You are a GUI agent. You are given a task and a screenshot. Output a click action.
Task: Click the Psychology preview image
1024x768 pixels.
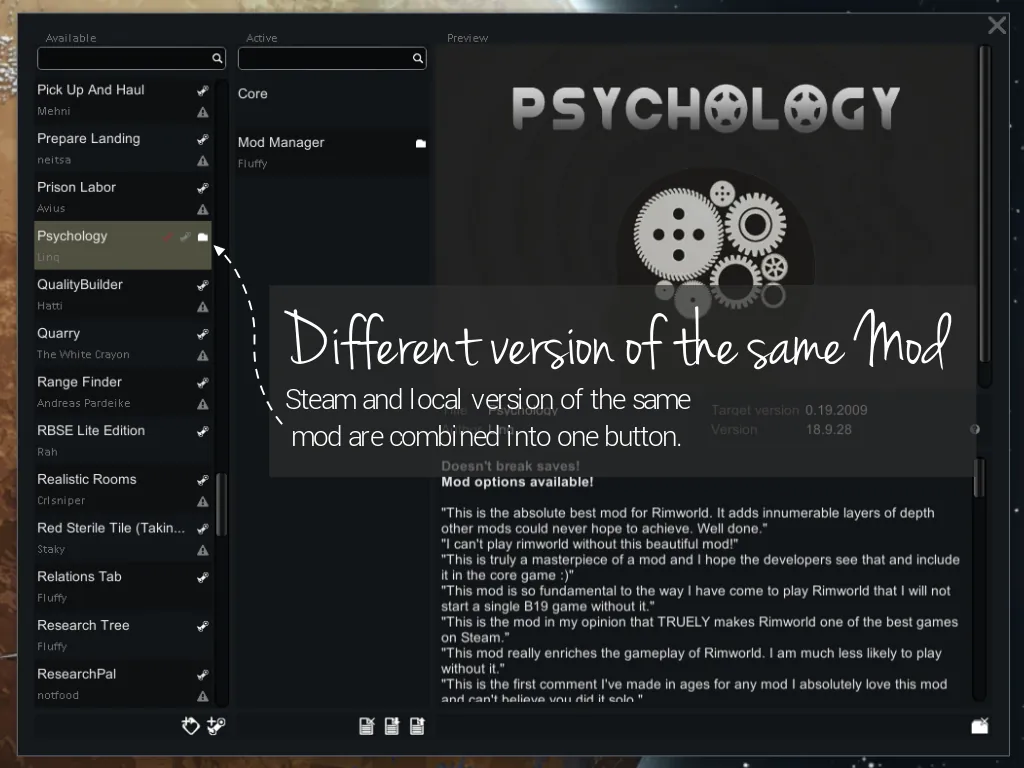pos(706,200)
